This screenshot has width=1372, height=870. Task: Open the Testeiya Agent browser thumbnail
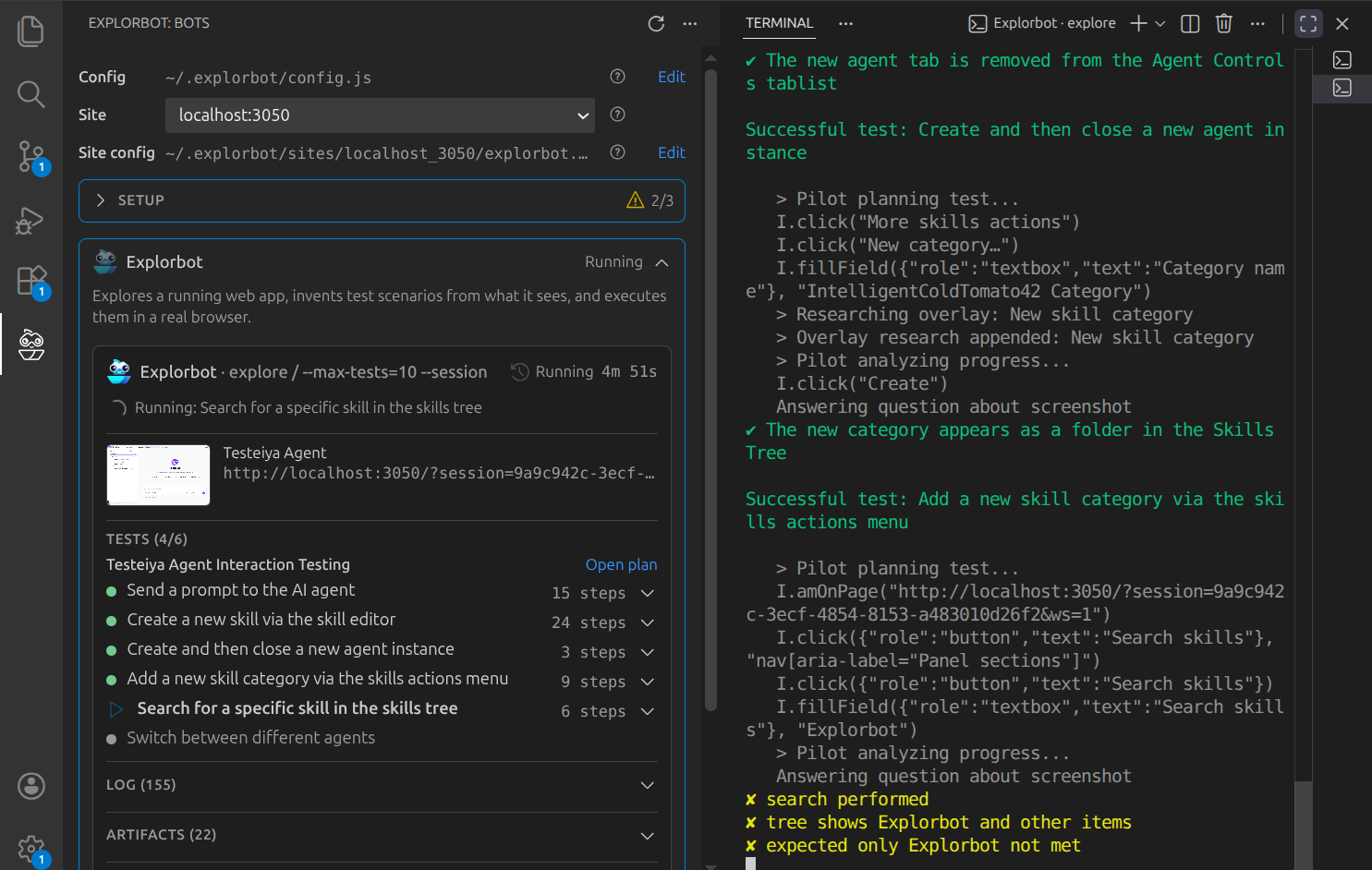pos(158,475)
